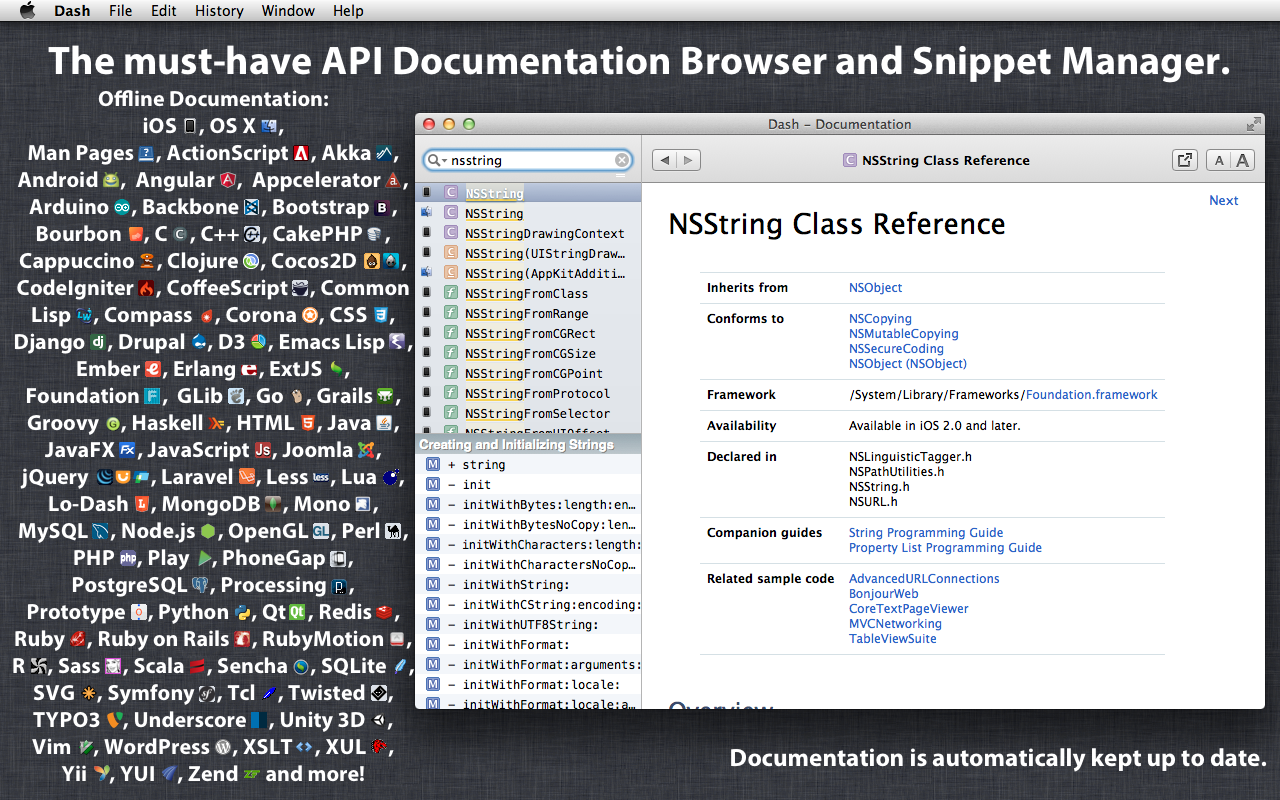Click the back navigation arrow
The height and width of the screenshot is (800, 1280).
(664, 160)
